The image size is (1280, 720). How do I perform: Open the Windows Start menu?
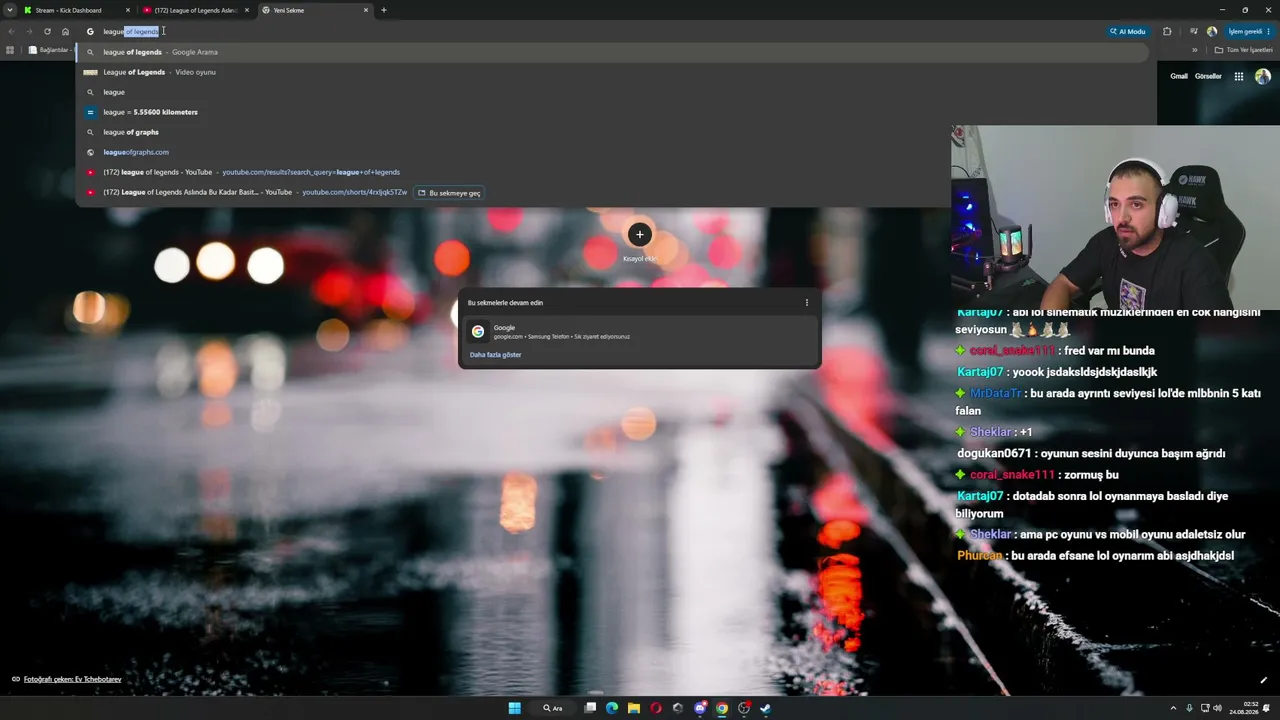tap(514, 708)
